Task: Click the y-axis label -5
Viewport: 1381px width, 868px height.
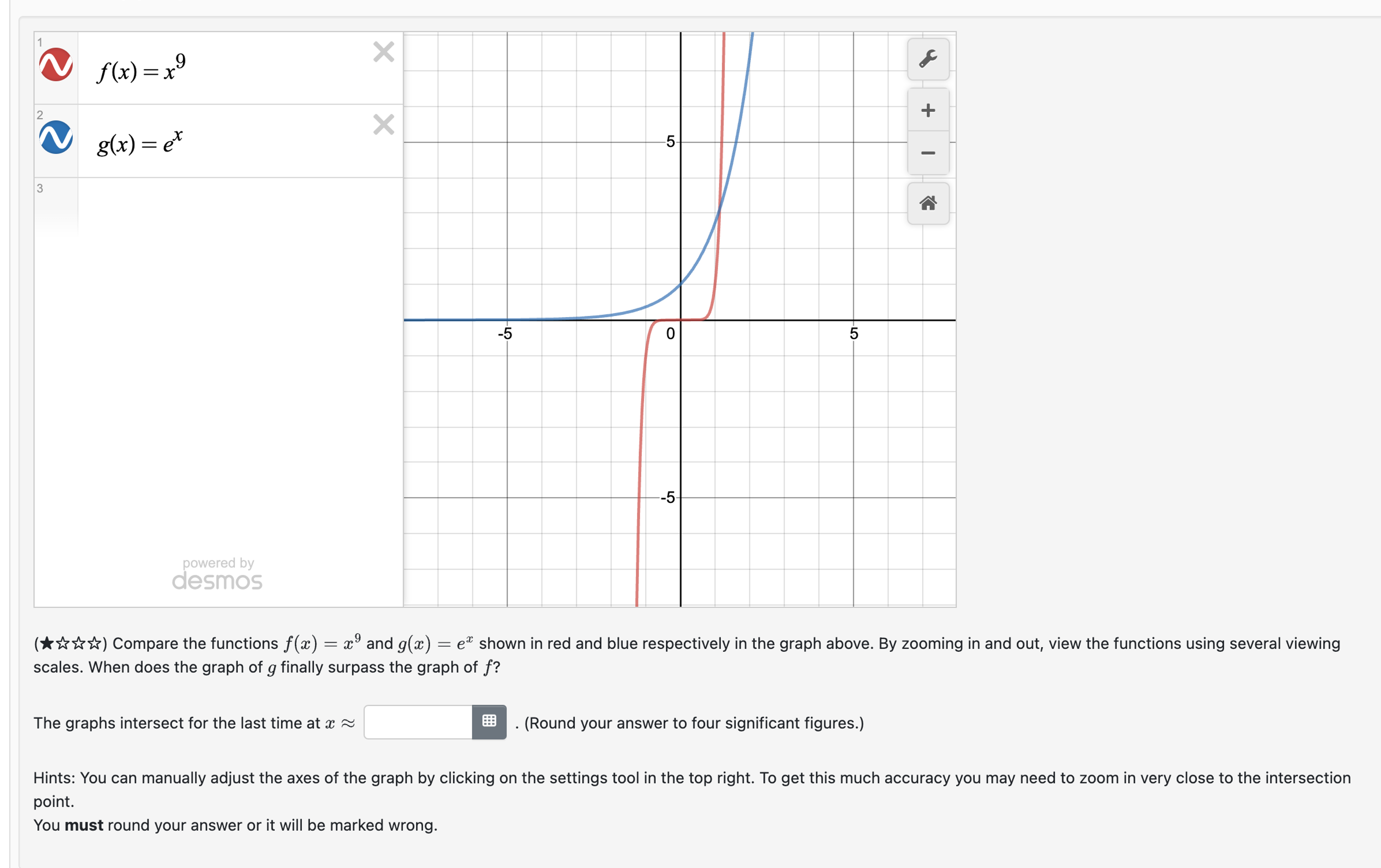Action: pyautogui.click(x=667, y=497)
